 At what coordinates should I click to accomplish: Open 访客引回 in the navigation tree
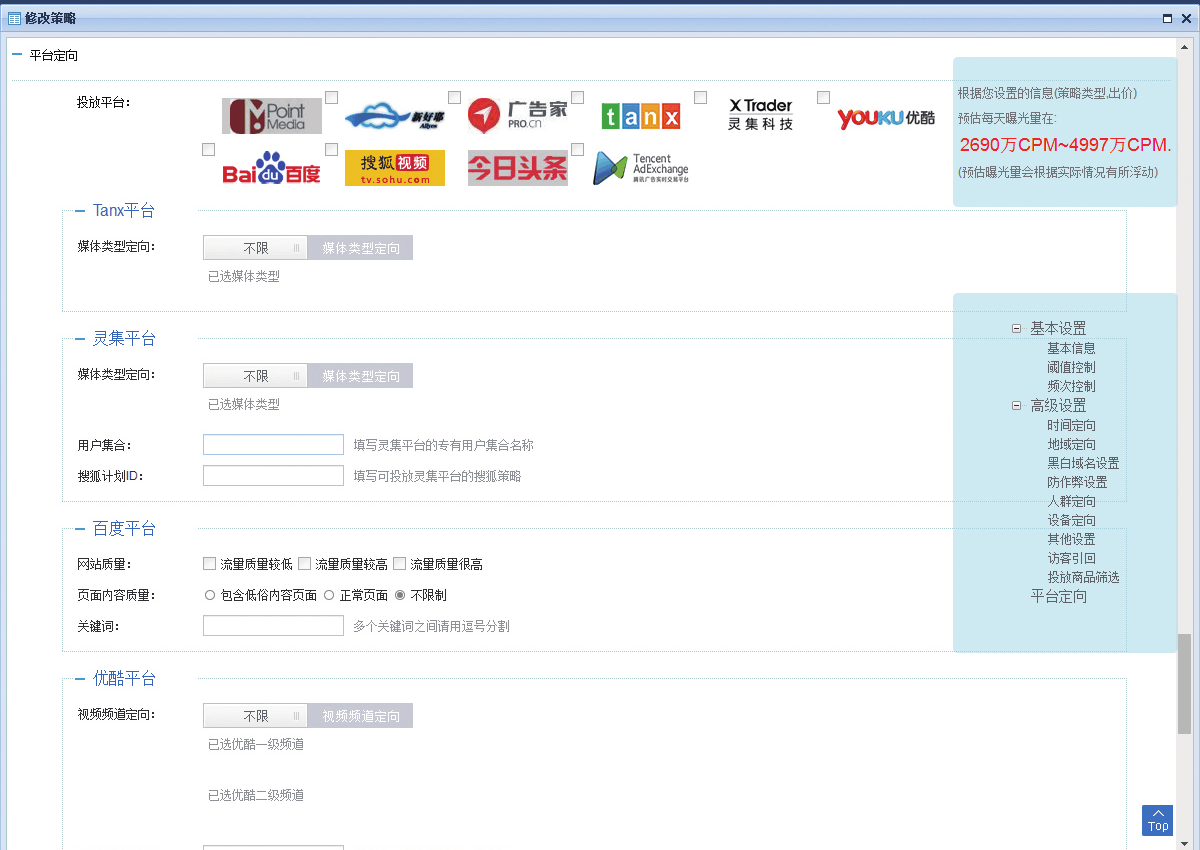click(1071, 558)
